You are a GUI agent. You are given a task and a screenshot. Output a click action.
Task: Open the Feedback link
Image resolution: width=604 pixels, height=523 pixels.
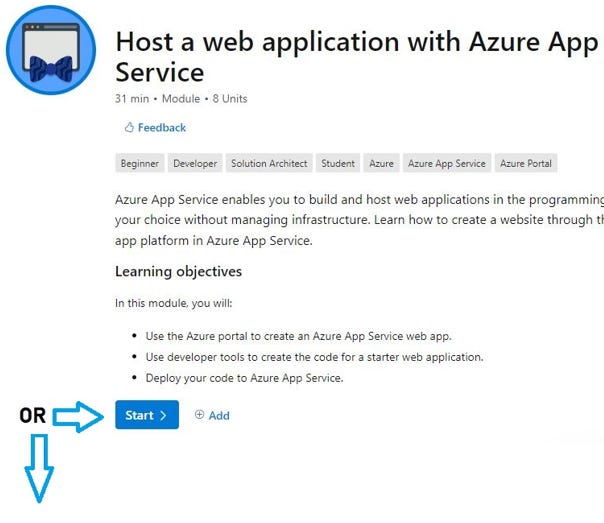[162, 127]
